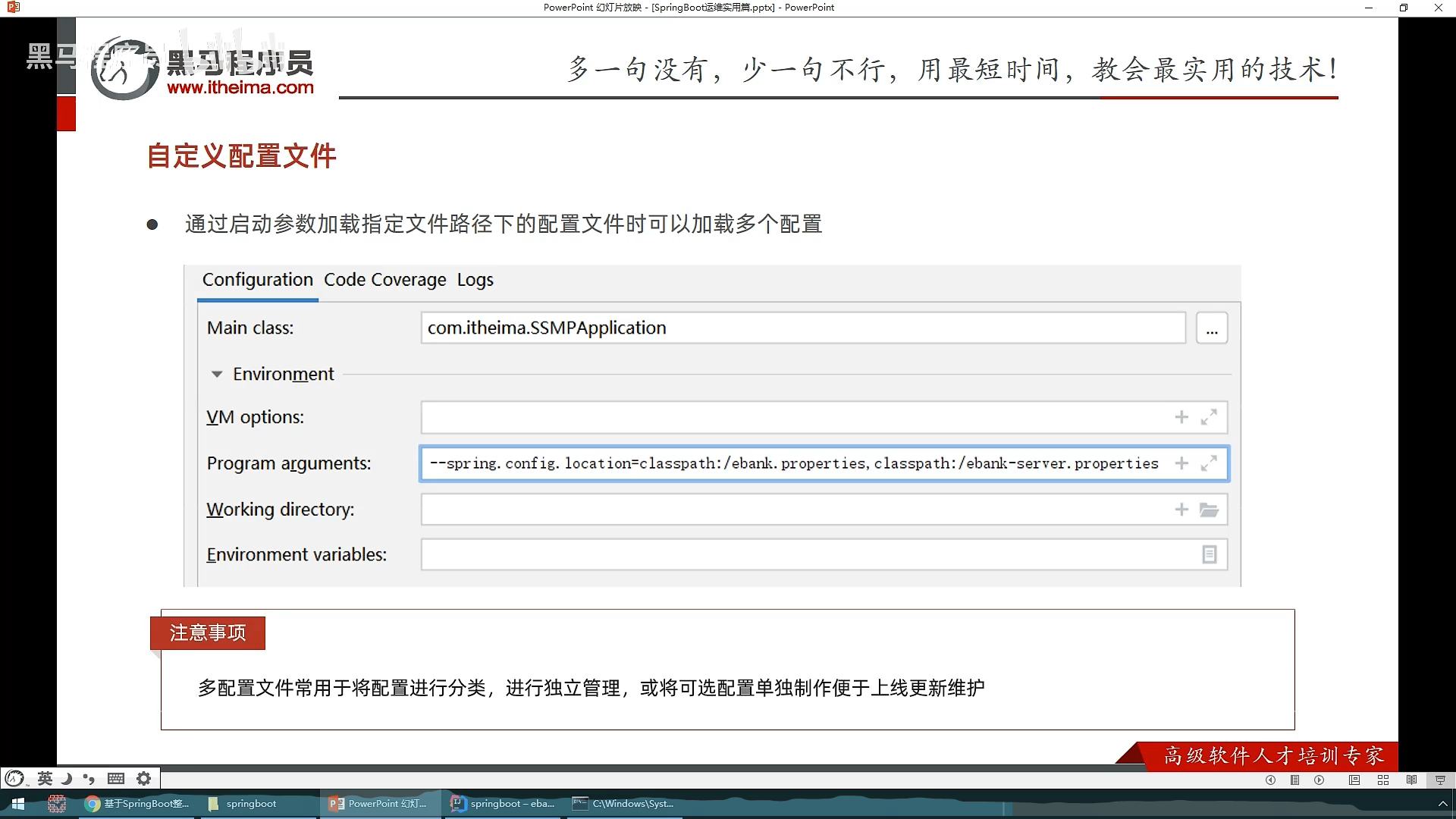Toggle IME English/Chinese mode
Viewport: 1456px width, 819px height.
(45, 778)
